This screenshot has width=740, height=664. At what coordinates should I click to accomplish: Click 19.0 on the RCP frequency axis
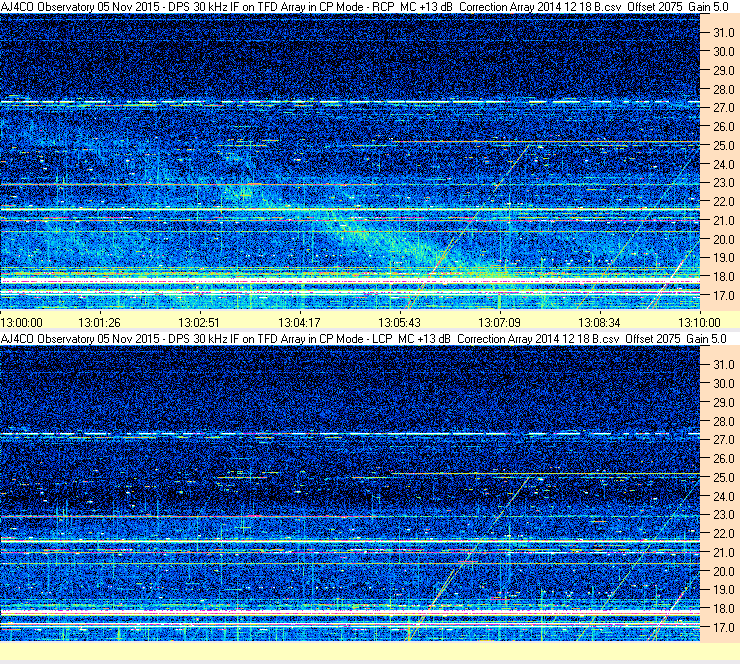723,258
